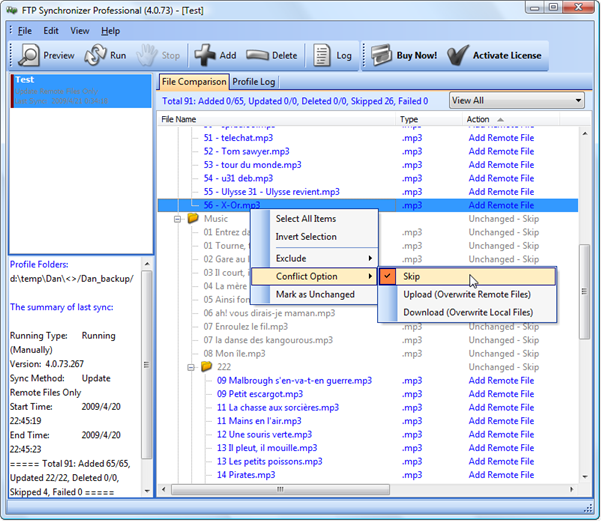Switch to the Profile Log tab
The image size is (602, 522).
(x=254, y=81)
